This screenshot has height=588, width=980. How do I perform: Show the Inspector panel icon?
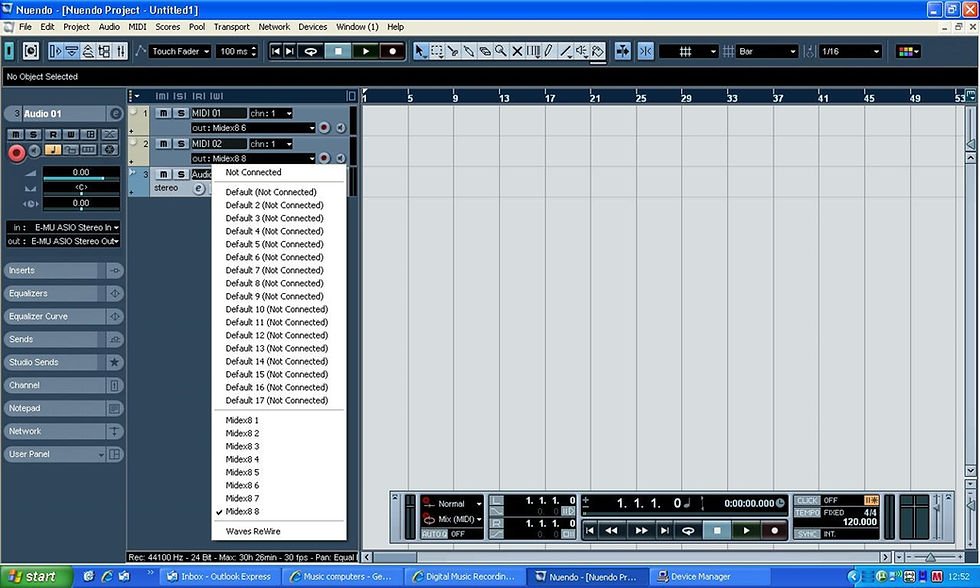(x=56, y=51)
